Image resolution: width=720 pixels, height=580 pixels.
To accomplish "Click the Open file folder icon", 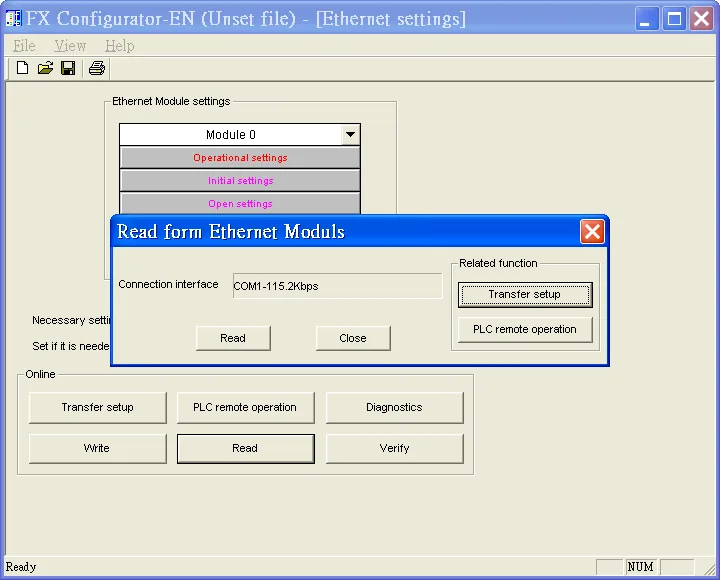I will click(45, 68).
